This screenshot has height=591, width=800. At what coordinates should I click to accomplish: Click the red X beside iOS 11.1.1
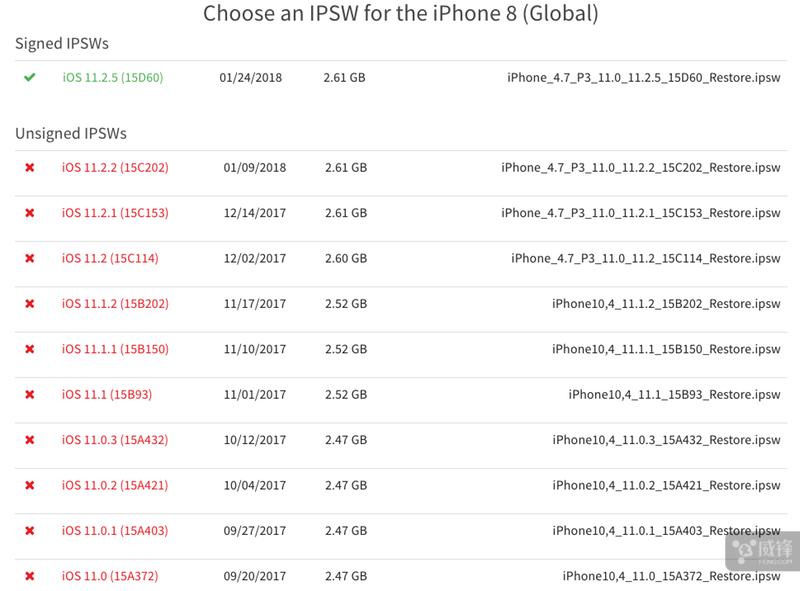click(x=30, y=349)
